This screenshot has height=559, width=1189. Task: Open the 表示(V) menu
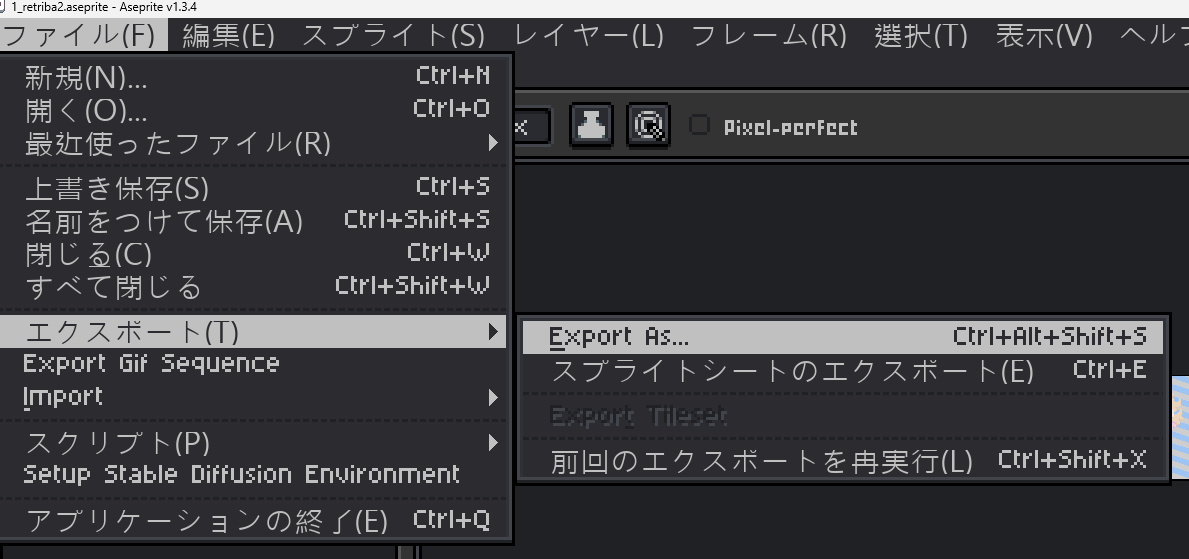1044,35
